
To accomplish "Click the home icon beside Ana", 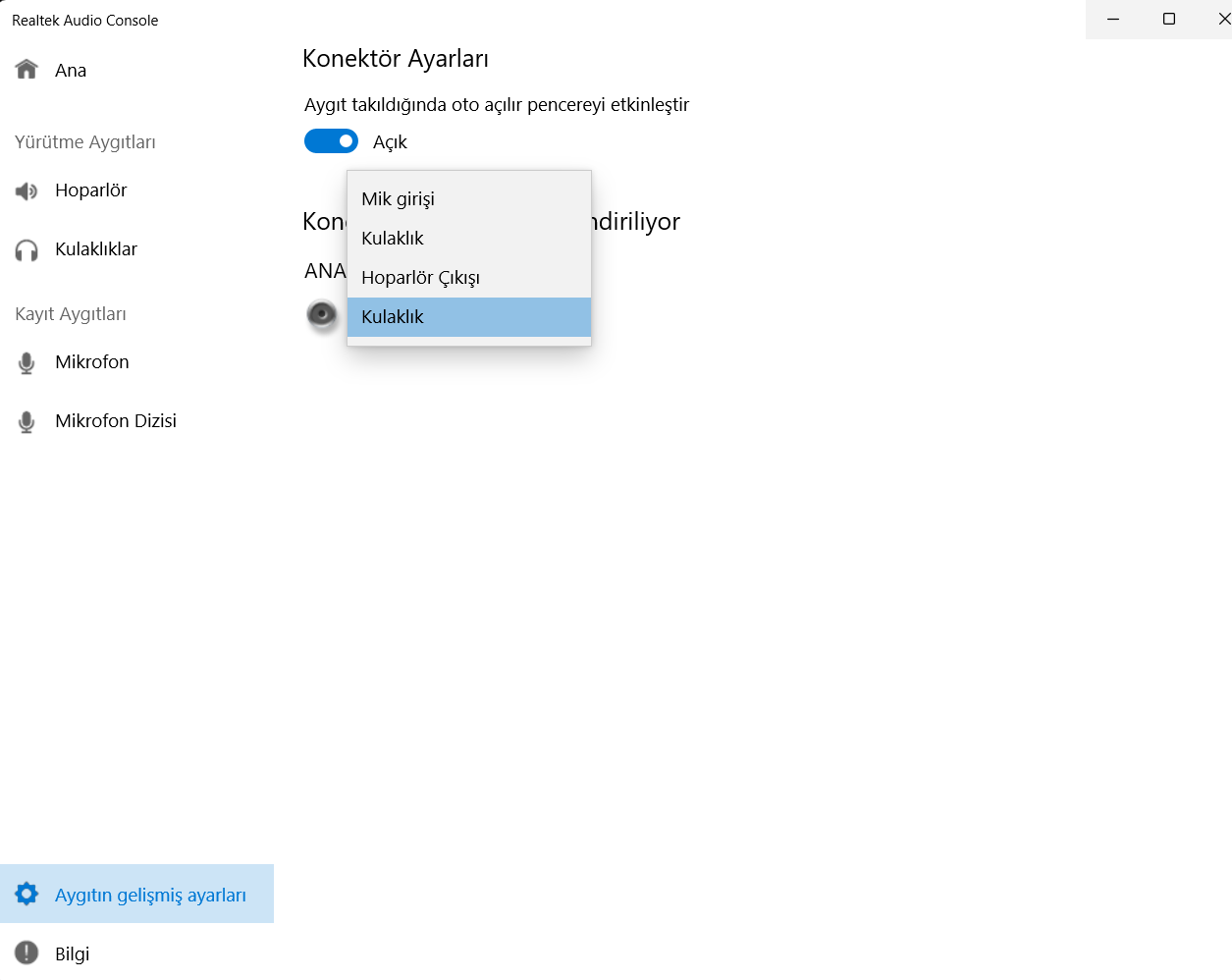I will point(27,69).
